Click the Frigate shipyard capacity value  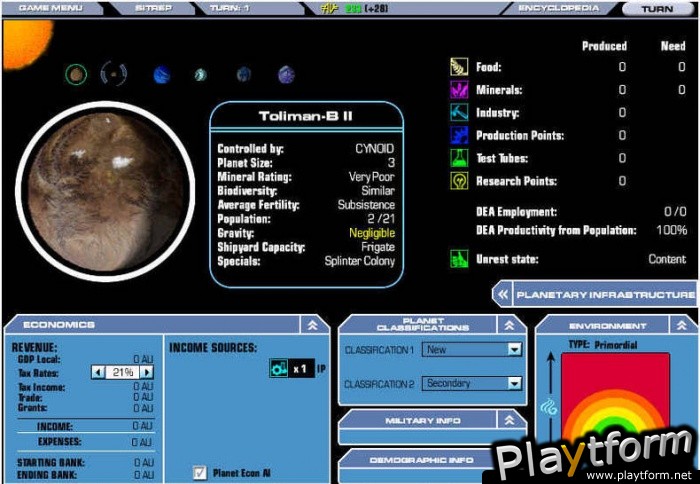click(378, 247)
